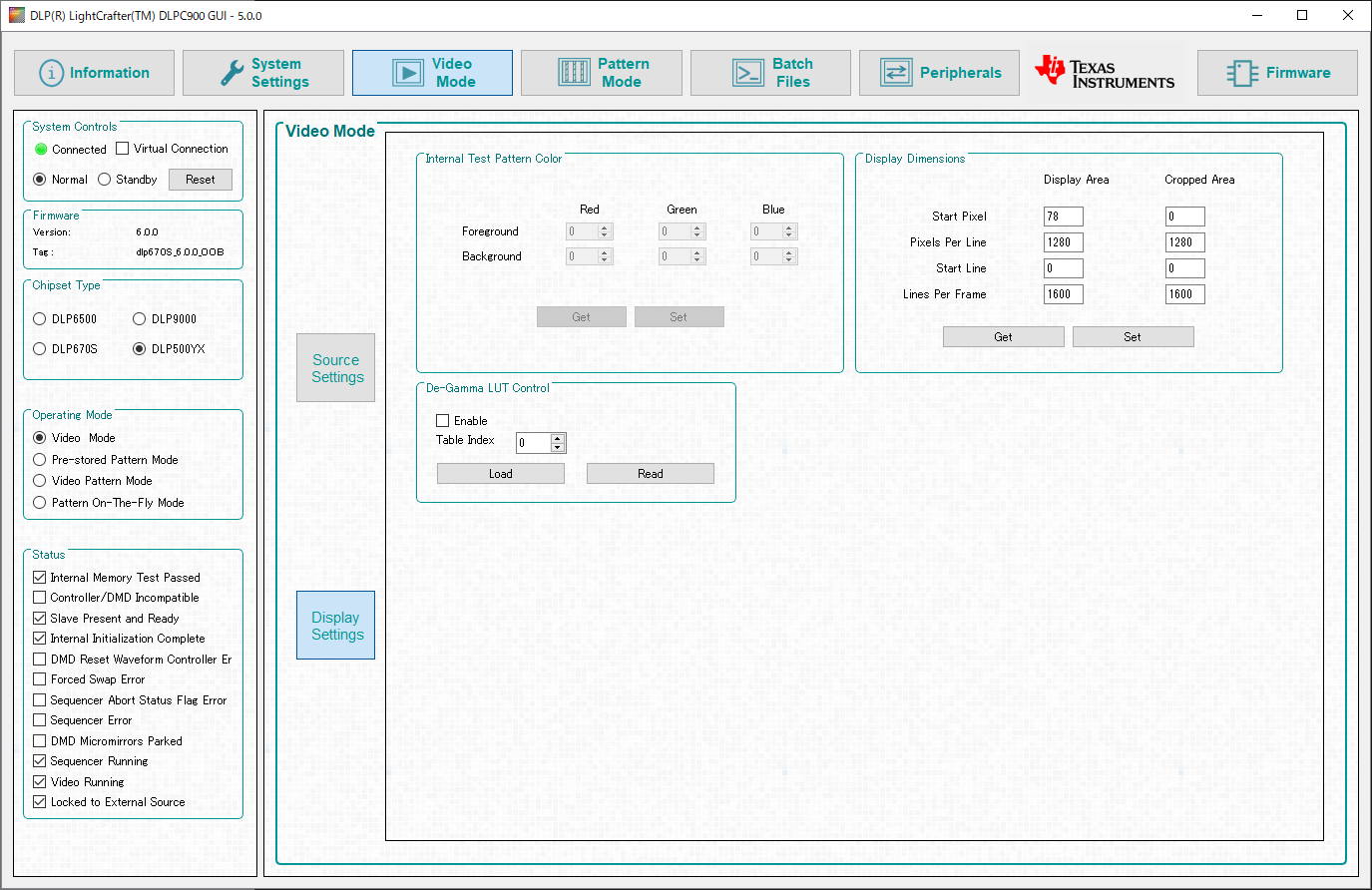
Task: Open the Display Settings page
Action: [335, 626]
